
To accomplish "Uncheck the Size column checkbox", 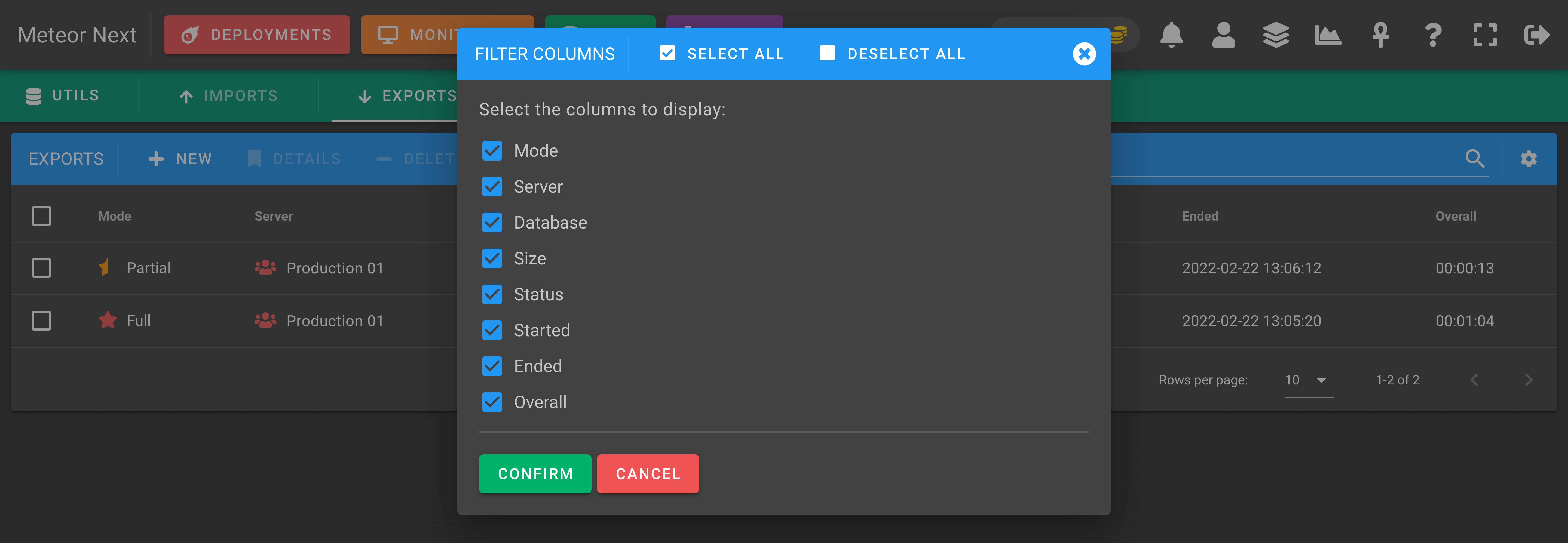I will (x=492, y=258).
